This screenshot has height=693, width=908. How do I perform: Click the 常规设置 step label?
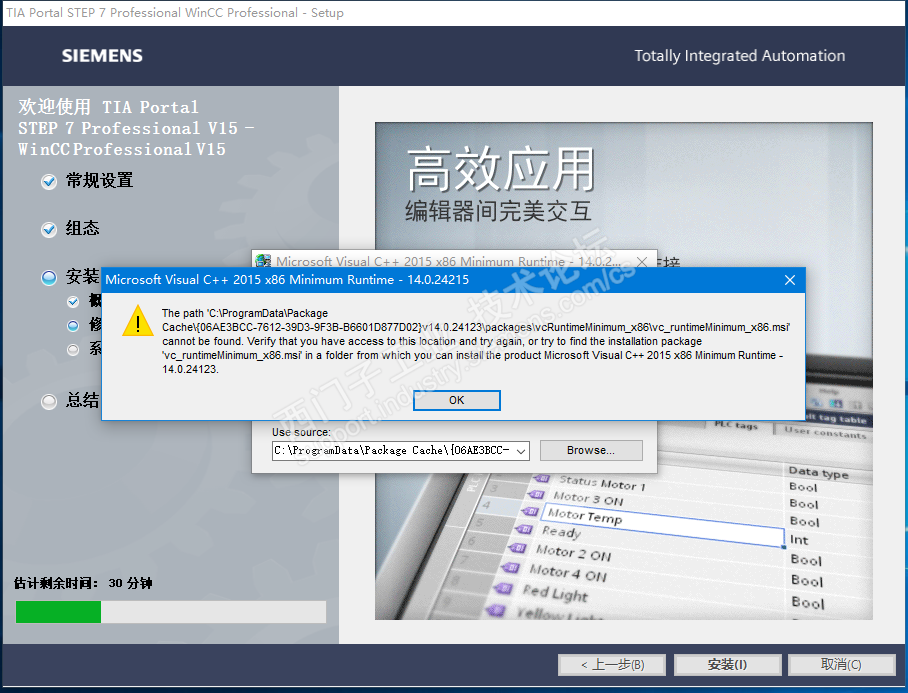click(x=100, y=181)
